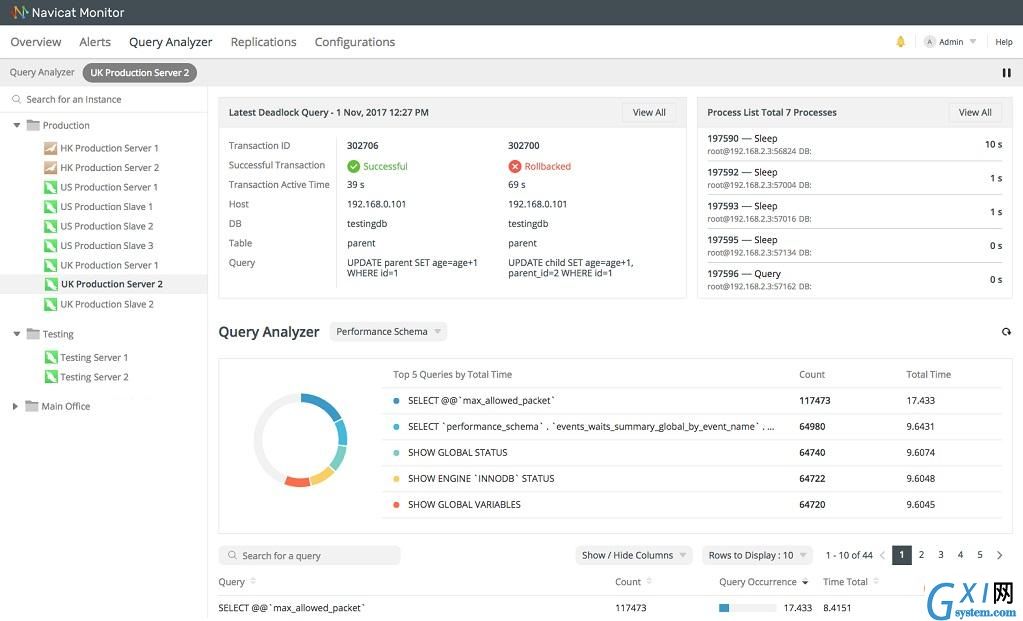The image size is (1023, 621).
Task: Open the Overview tab
Action: [x=36, y=42]
